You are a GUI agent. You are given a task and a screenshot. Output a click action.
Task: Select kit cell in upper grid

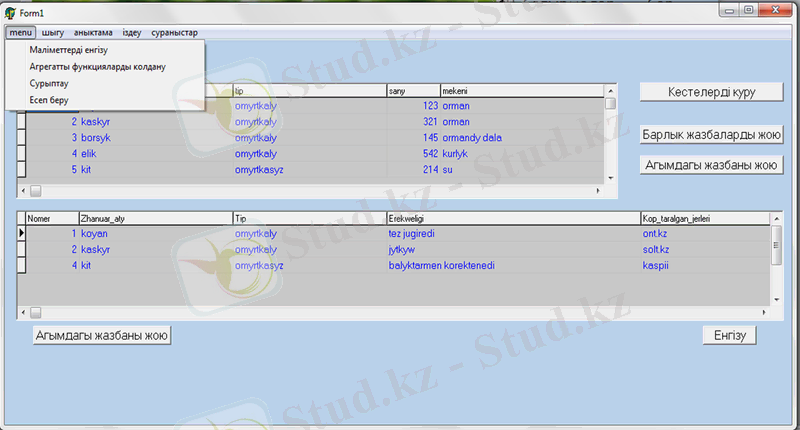click(x=156, y=169)
